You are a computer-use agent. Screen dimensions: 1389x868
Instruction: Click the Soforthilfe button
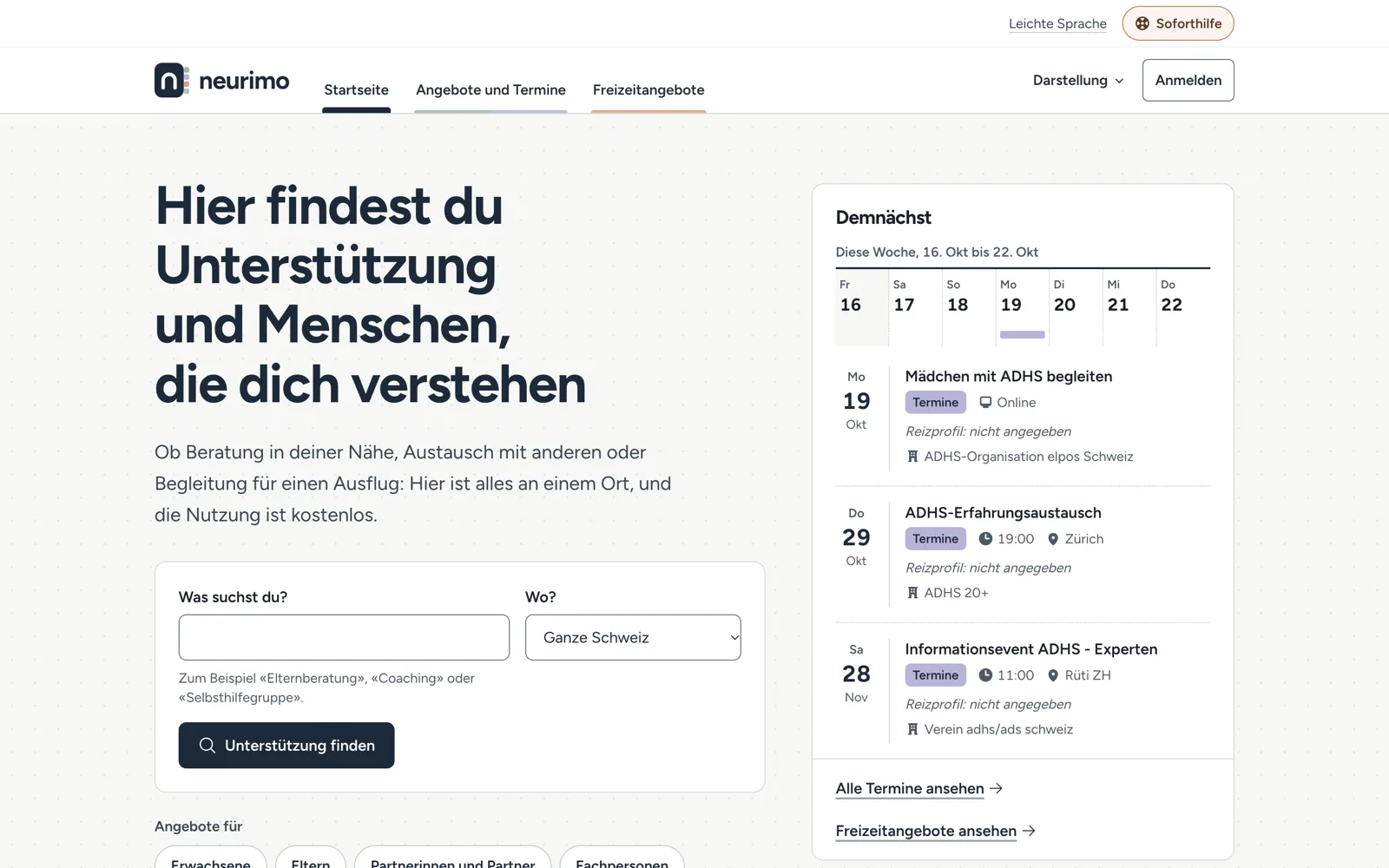coord(1178,23)
